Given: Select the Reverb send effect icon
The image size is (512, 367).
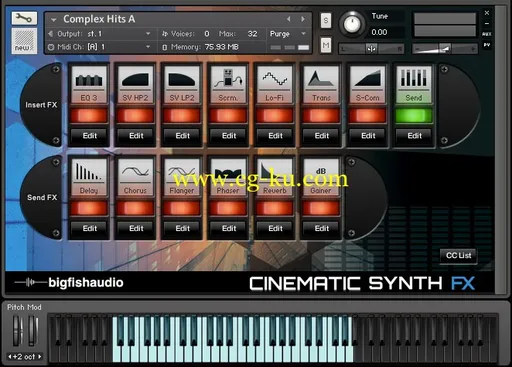Looking at the screenshot, I should [x=274, y=172].
